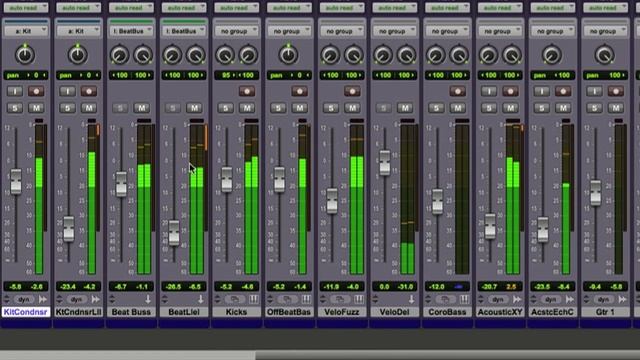Open group selector on KitCondnsr track
Image resolution: width=640 pixels, height=360 pixels.
pyautogui.click(x=26, y=31)
